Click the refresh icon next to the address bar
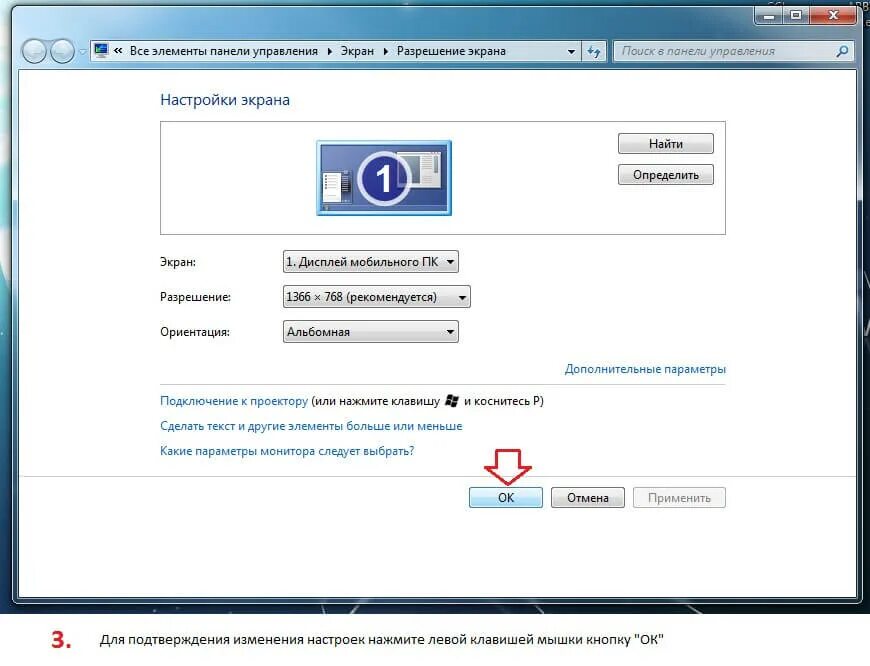Viewport: 870px width, 666px height. (594, 52)
